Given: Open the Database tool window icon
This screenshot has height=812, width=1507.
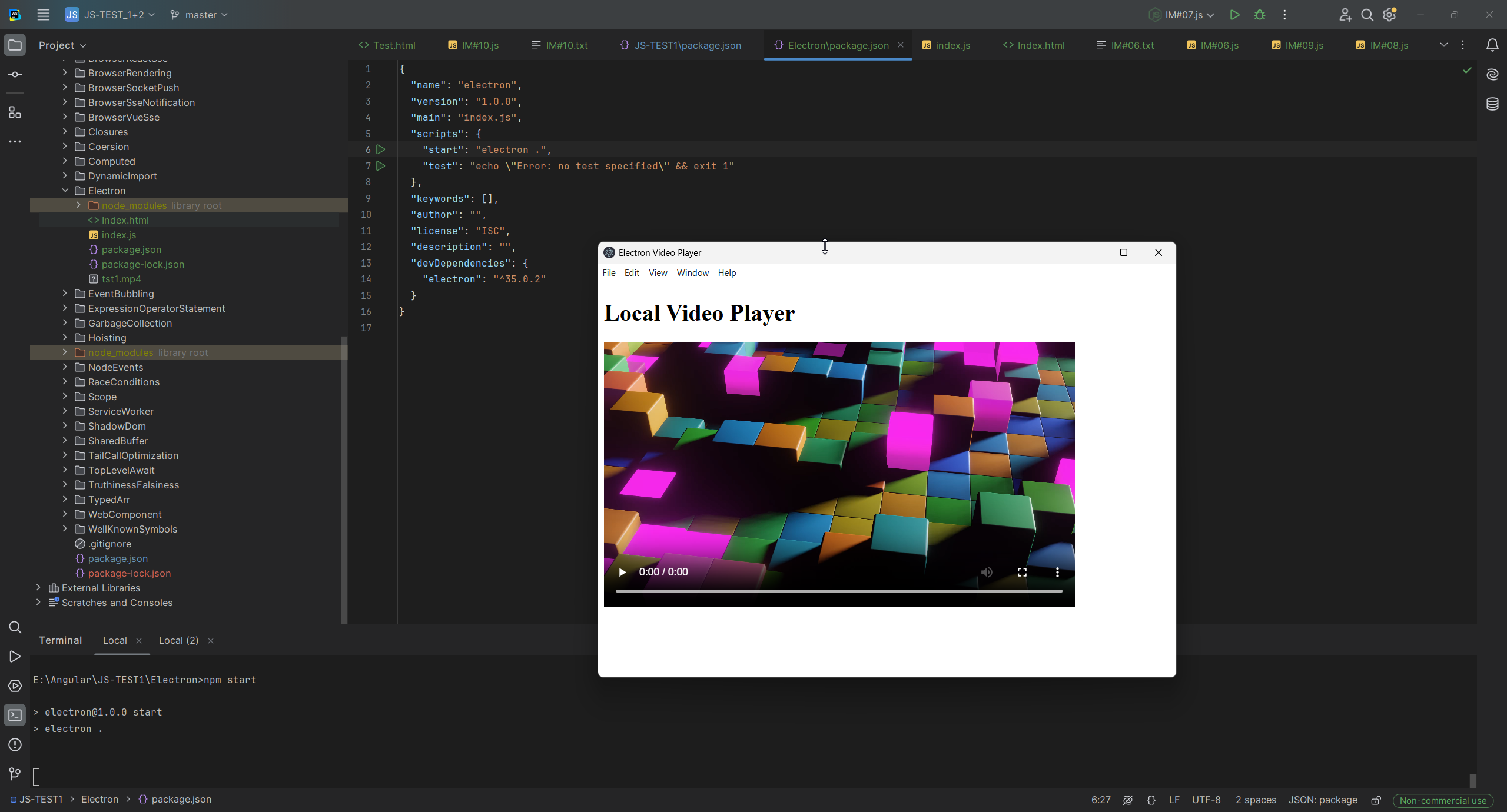Looking at the screenshot, I should pyautogui.click(x=1492, y=104).
